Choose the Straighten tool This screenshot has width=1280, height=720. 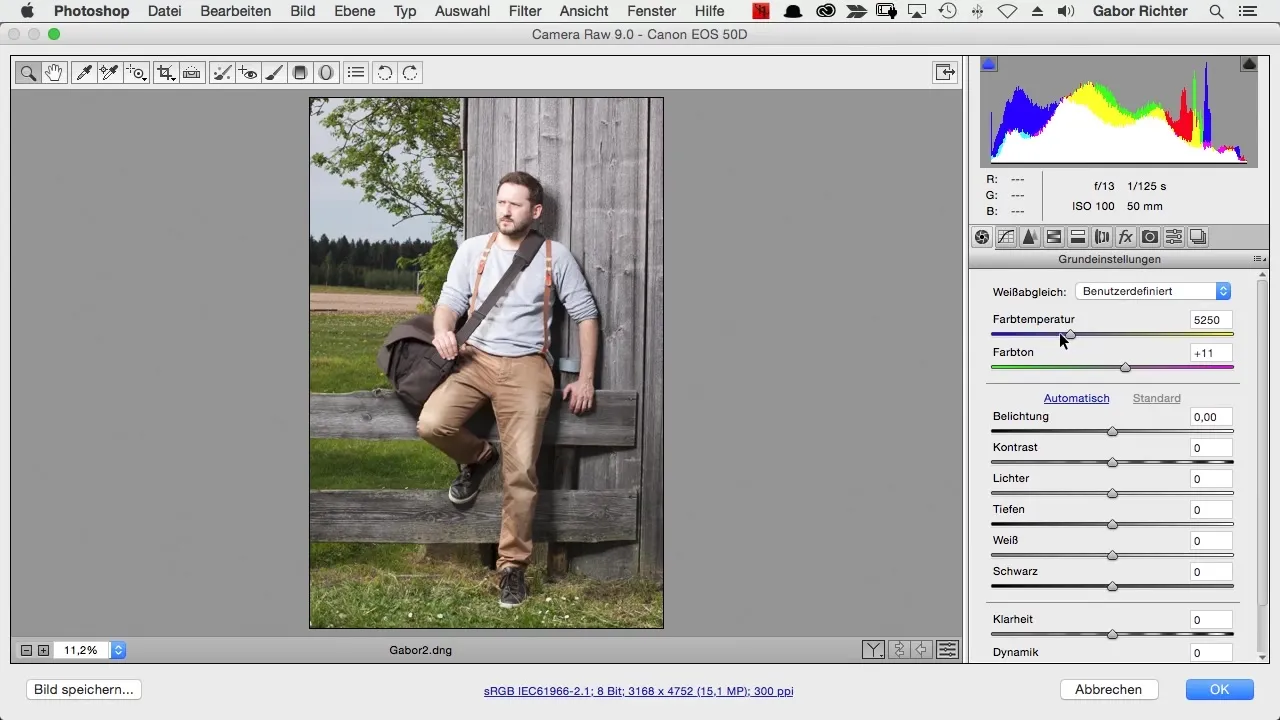pos(192,72)
